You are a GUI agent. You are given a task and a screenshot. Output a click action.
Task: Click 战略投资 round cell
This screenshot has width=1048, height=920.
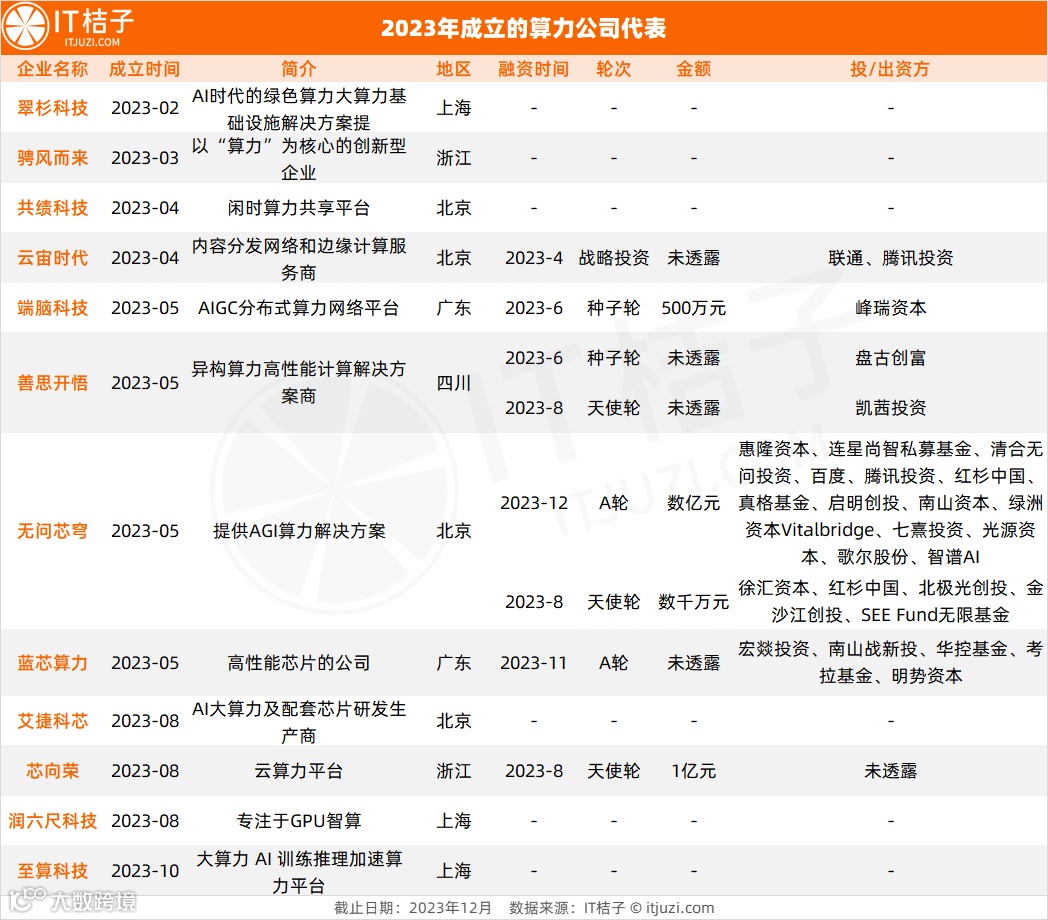tap(614, 257)
